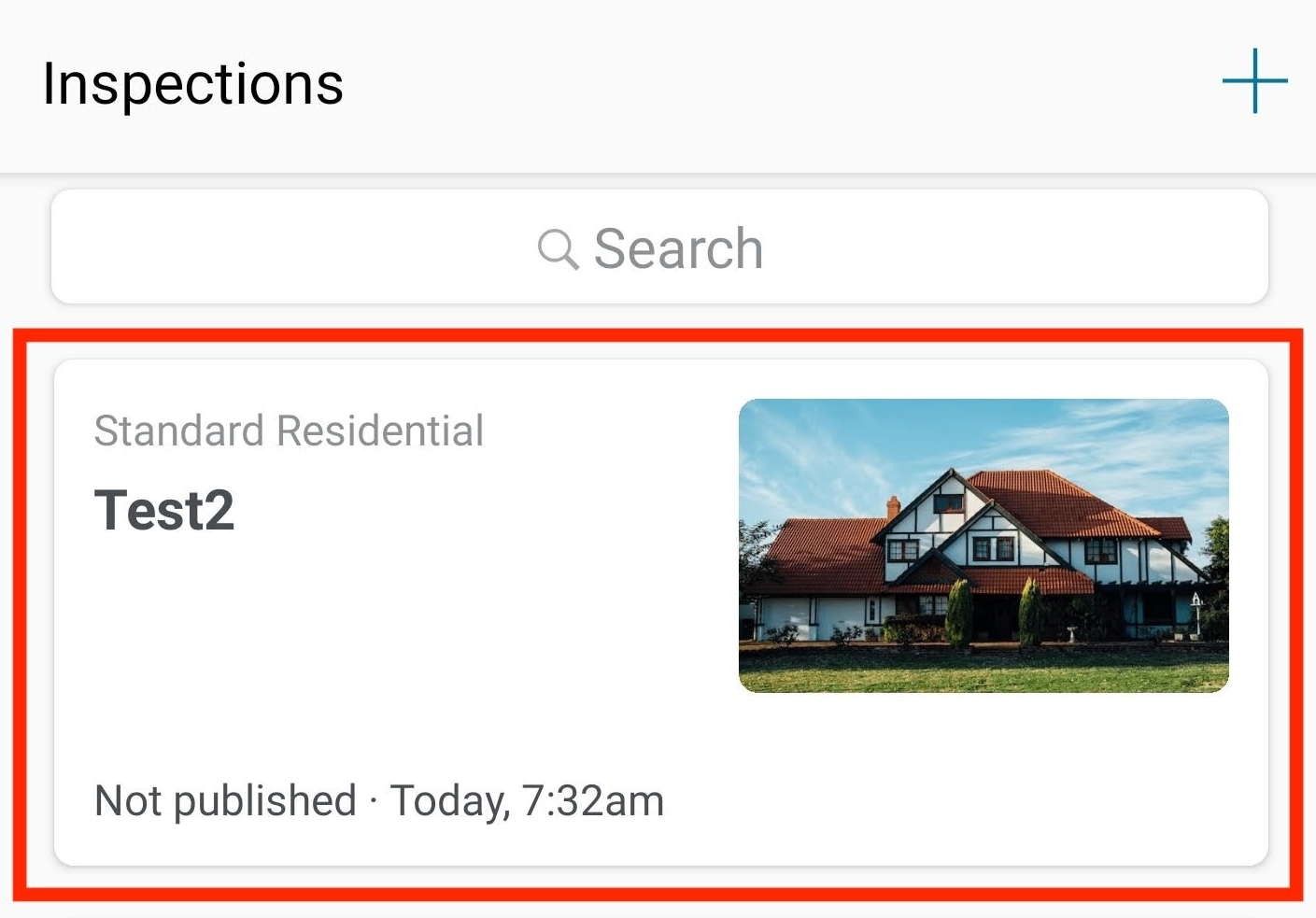Click the empty header area beside Inspections
Screen dimensions: 1316x918
[747, 84]
